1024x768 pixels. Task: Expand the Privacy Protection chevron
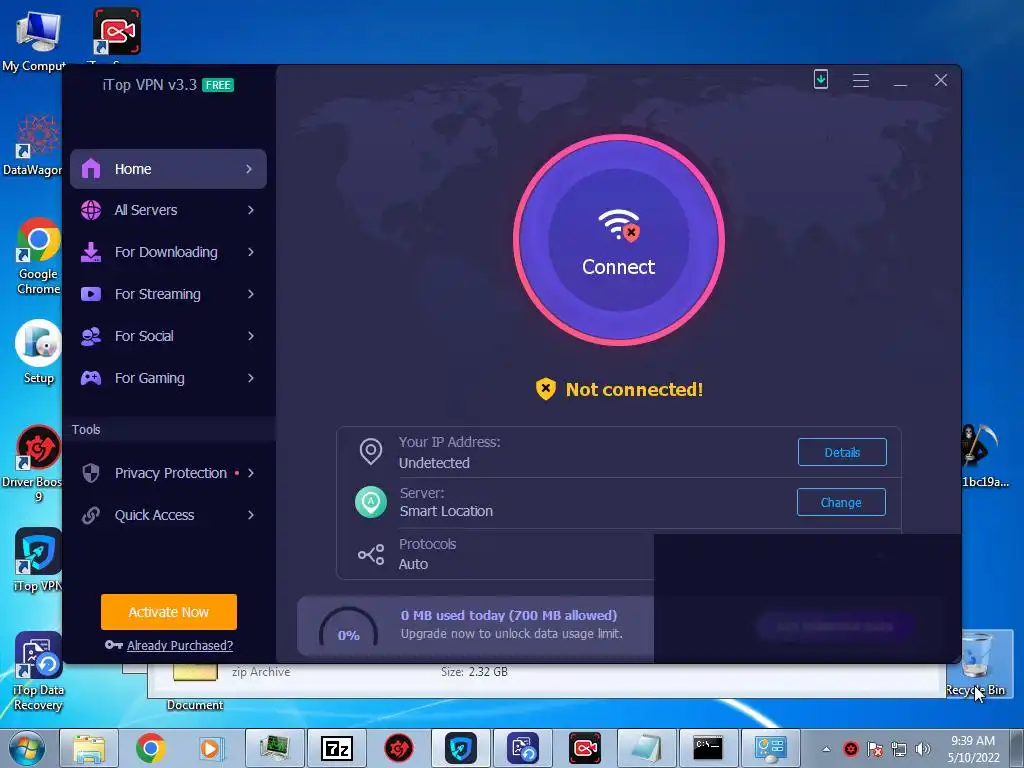251,473
